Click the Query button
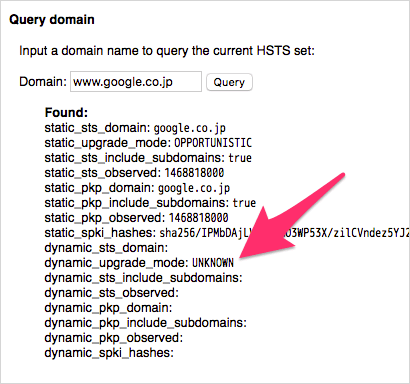 pyautogui.click(x=229, y=82)
